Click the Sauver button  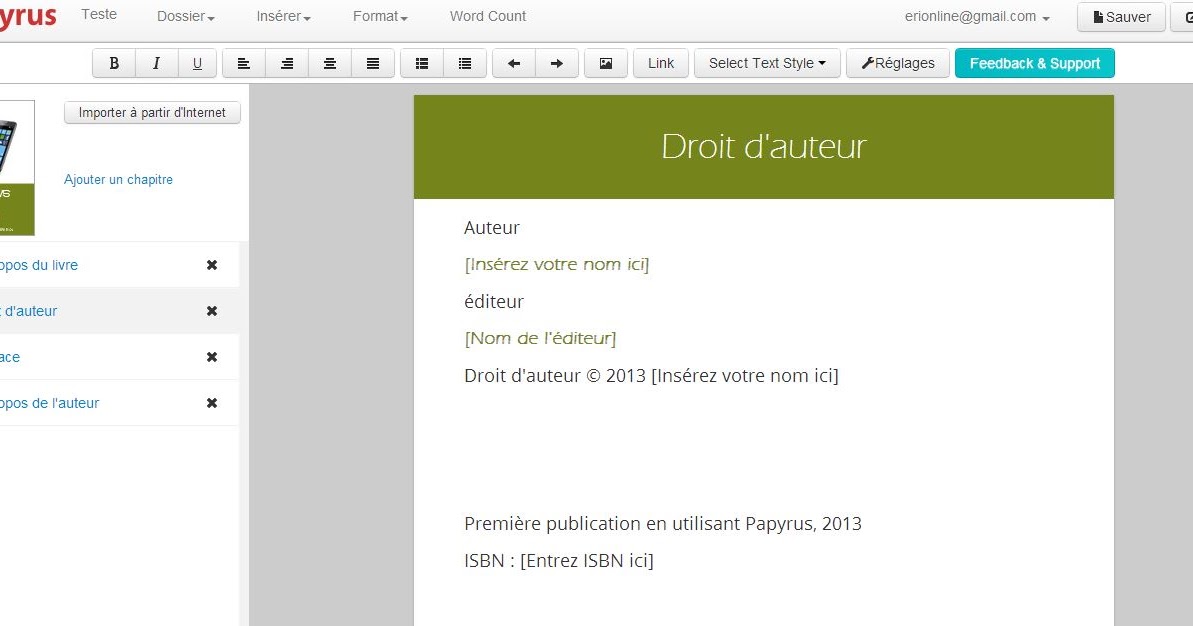pos(1120,17)
